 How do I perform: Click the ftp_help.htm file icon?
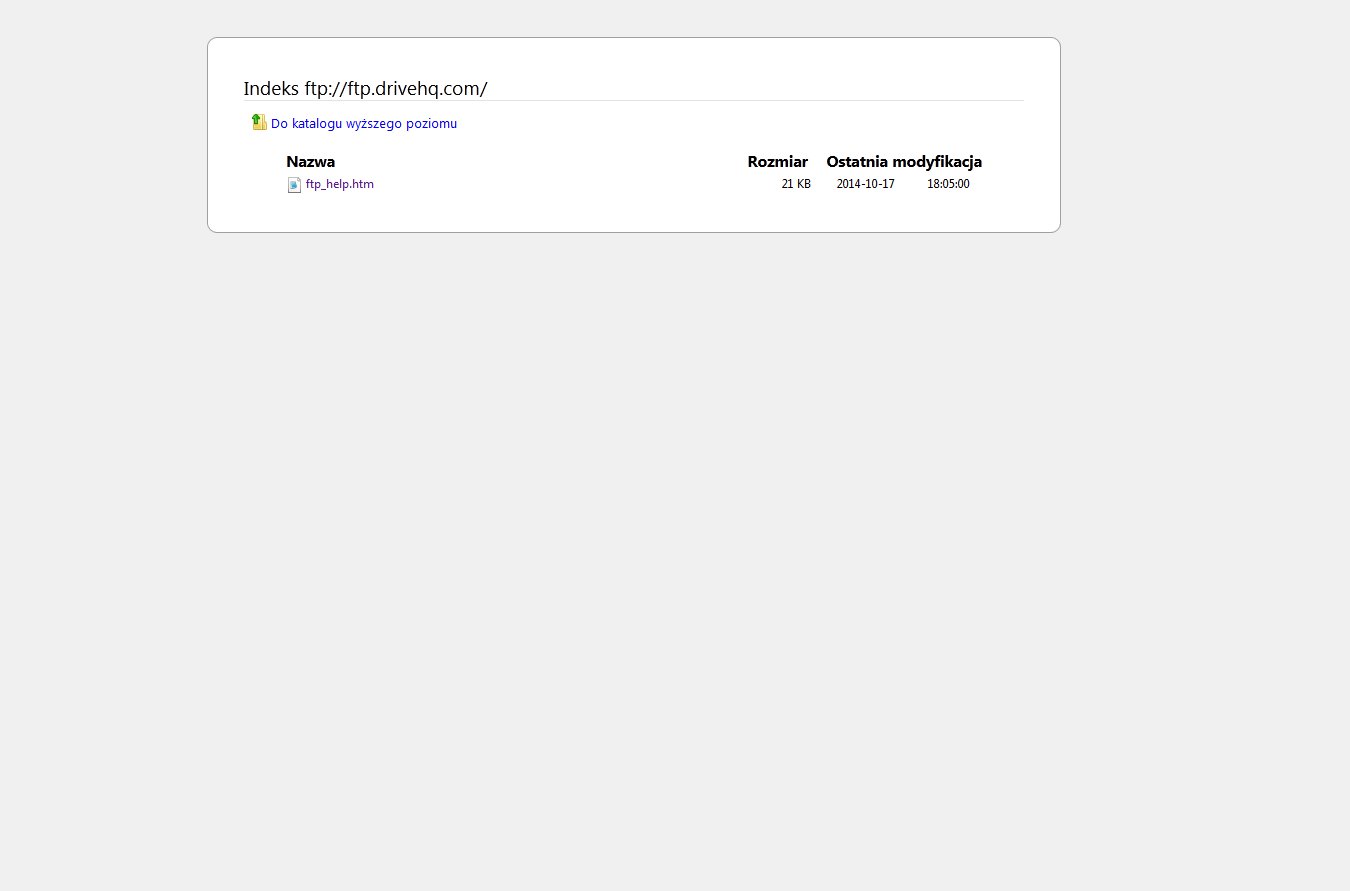[294, 184]
